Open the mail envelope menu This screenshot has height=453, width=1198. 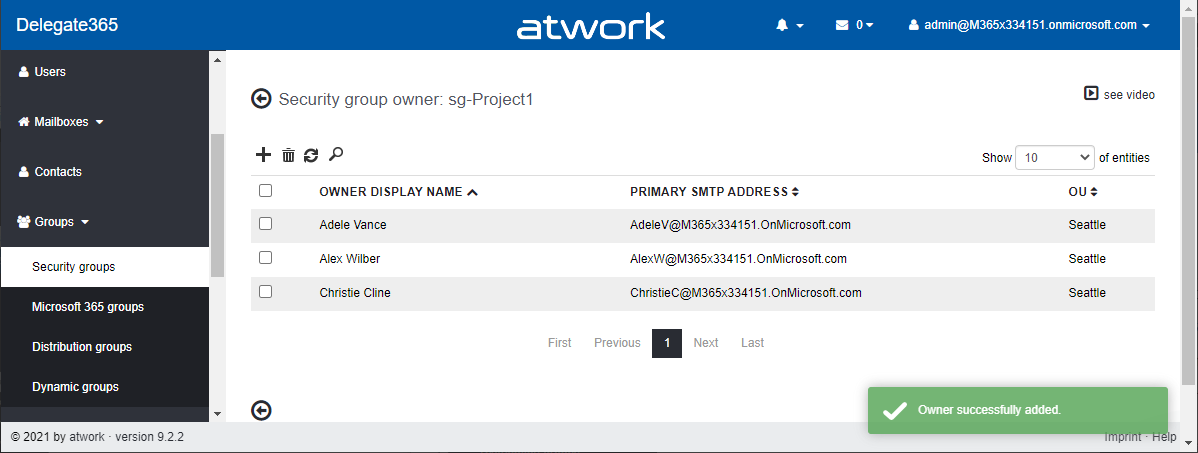pyautogui.click(x=854, y=25)
